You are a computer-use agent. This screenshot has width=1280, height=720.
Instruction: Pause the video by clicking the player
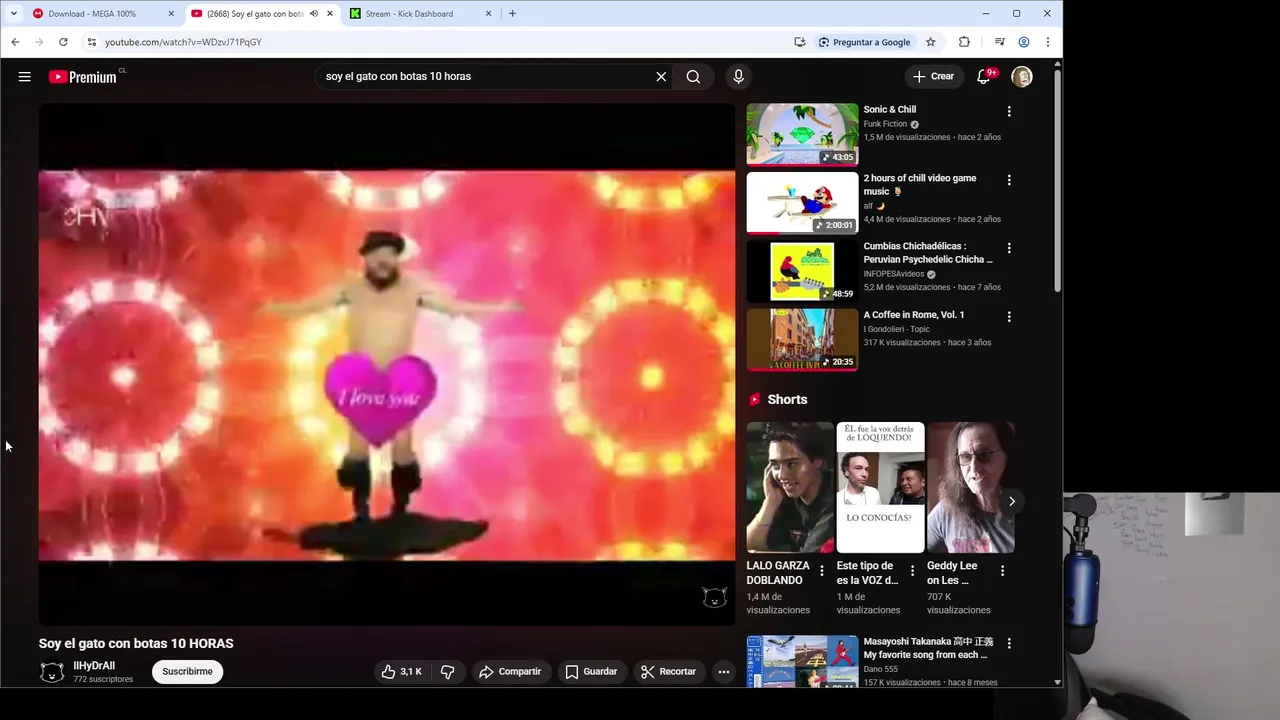point(387,365)
